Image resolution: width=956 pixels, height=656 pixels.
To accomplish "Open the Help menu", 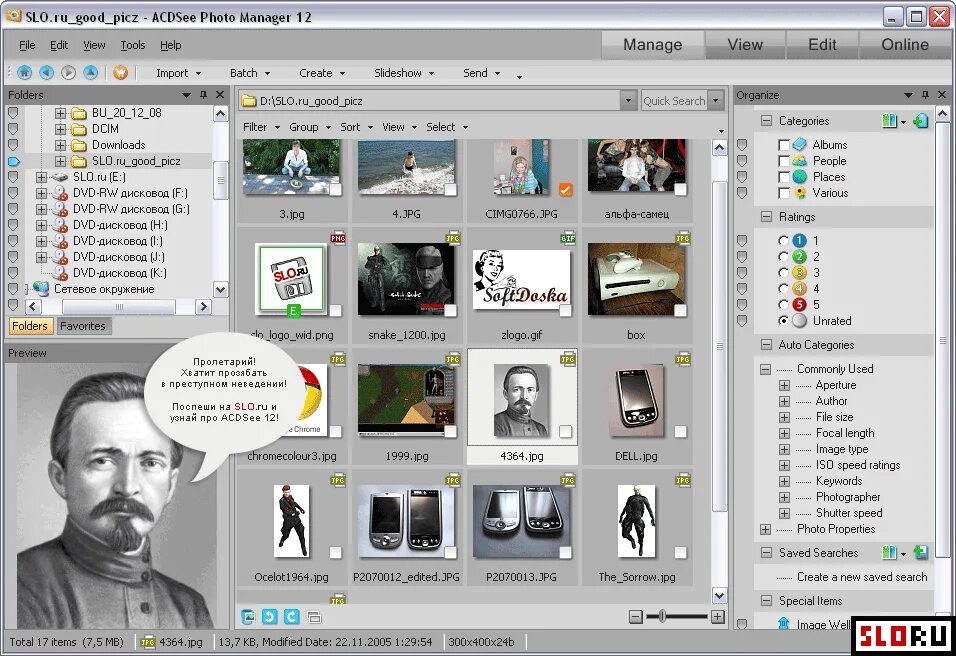I will click(x=171, y=45).
